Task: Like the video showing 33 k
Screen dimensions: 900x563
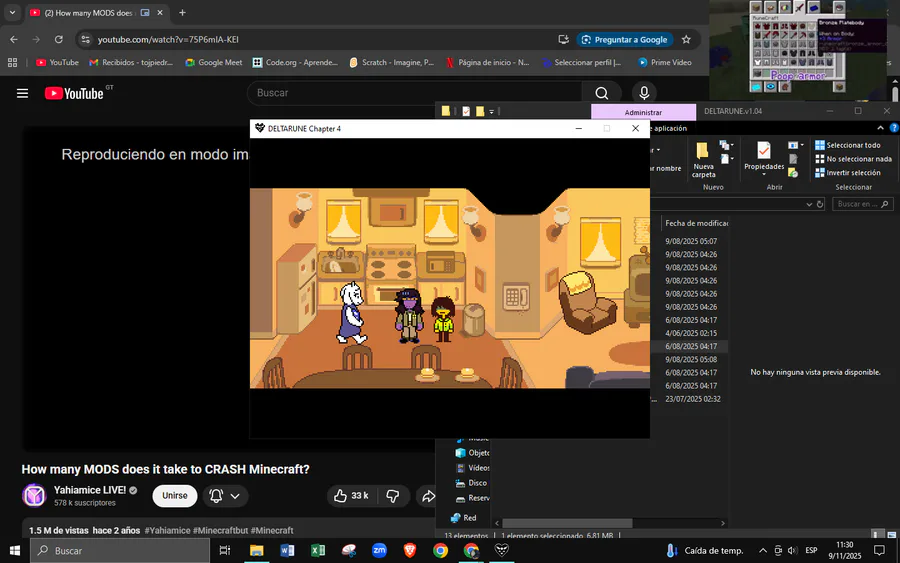Action: point(351,495)
